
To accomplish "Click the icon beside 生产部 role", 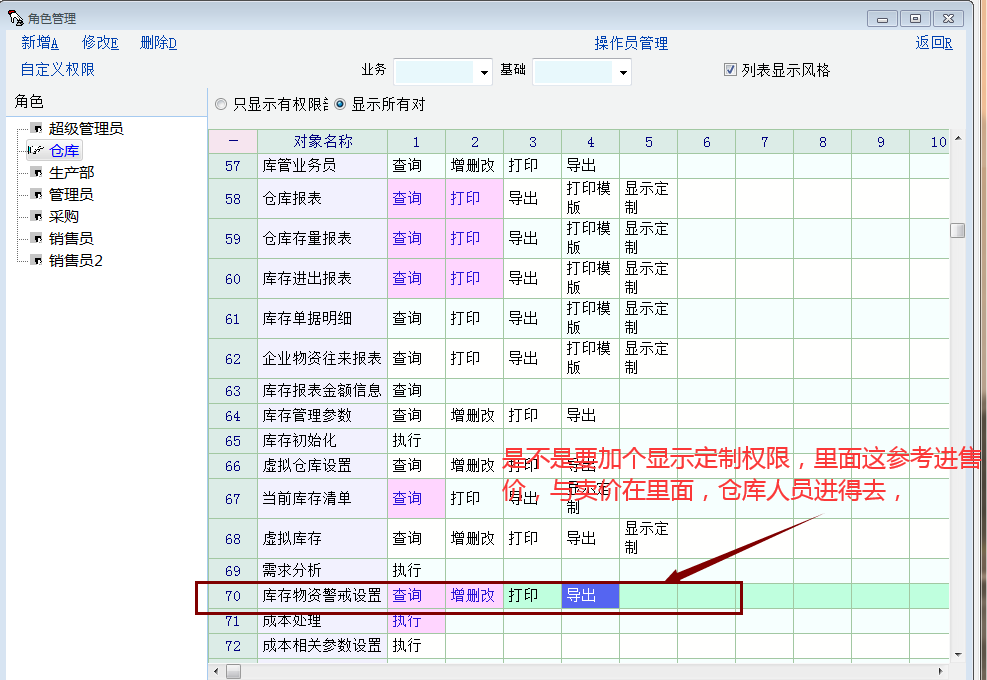I will pos(36,172).
